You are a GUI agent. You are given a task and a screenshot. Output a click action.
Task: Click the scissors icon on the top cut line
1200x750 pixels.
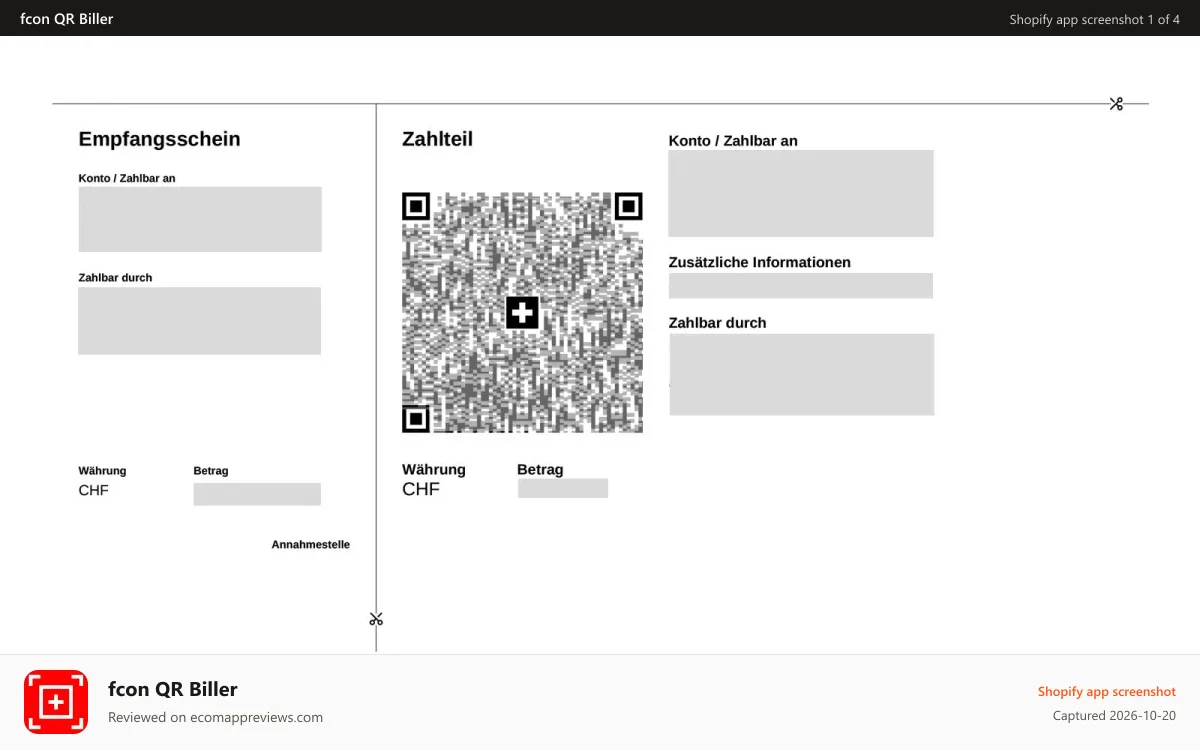1116,104
